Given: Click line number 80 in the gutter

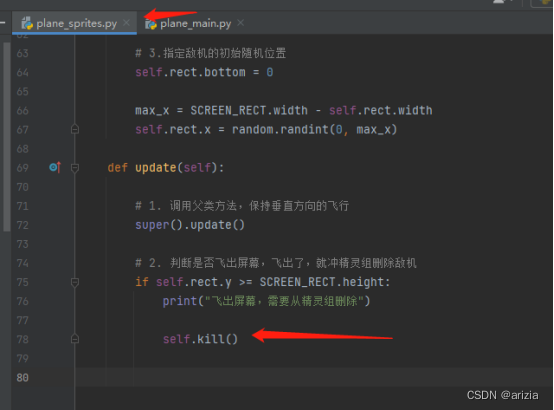Looking at the screenshot, I should [x=22, y=377].
